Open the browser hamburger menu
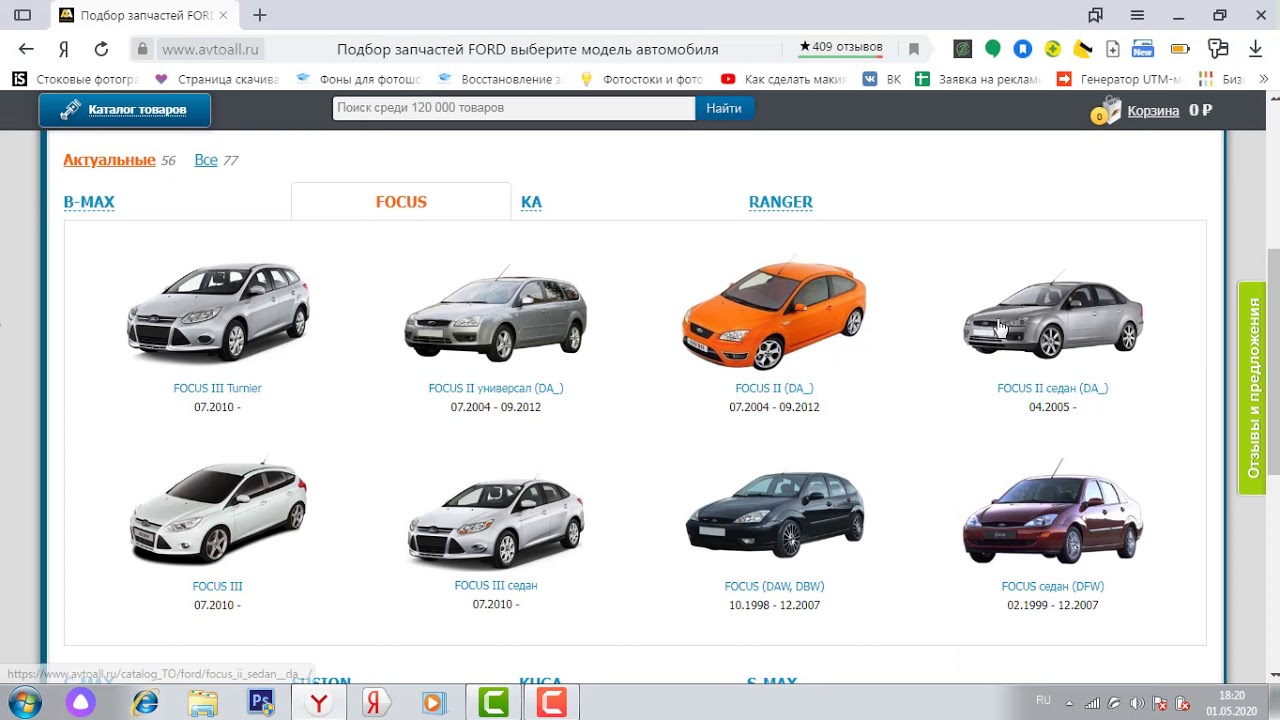Image resolution: width=1280 pixels, height=720 pixels. [x=1137, y=15]
